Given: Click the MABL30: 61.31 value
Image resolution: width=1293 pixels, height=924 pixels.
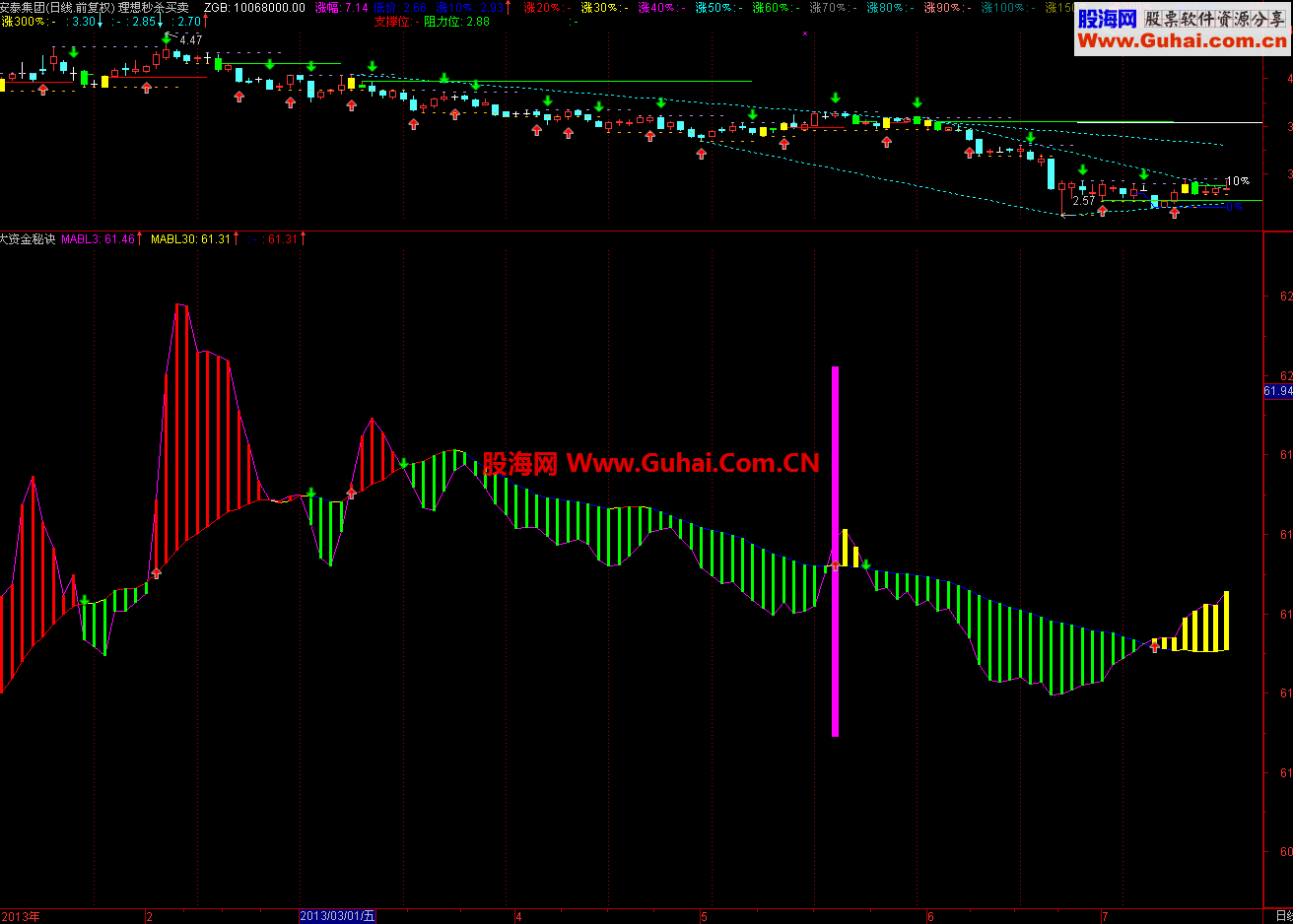Looking at the screenshot, I should pyautogui.click(x=190, y=238).
